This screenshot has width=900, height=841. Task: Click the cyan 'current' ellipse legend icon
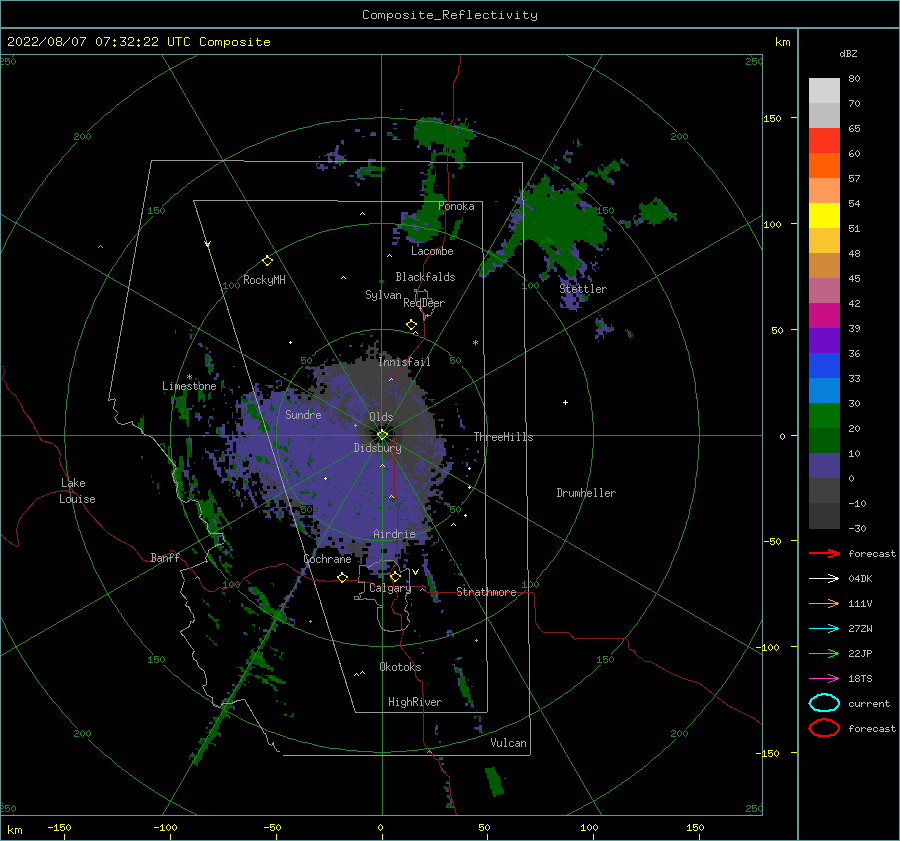click(x=824, y=703)
